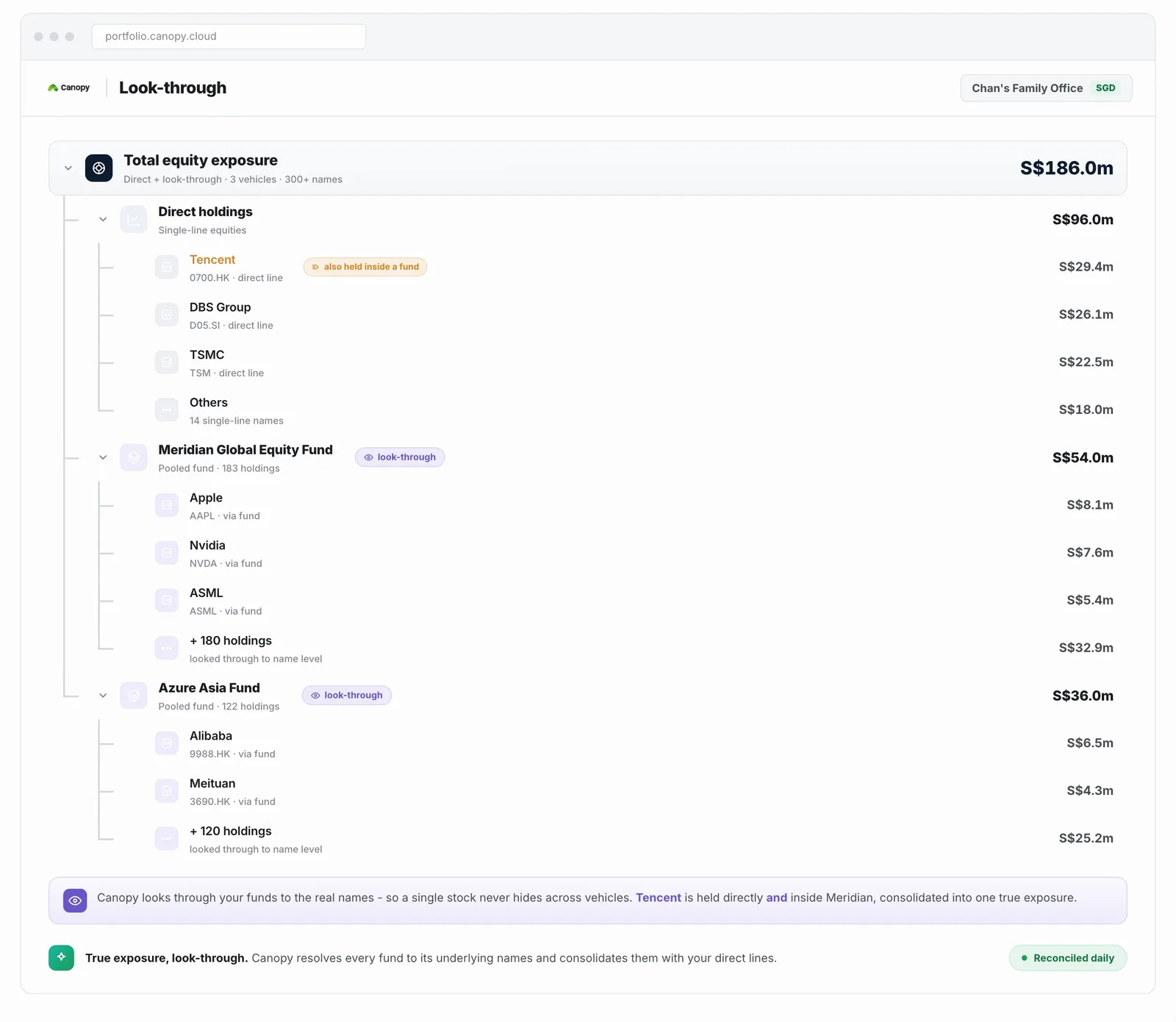1176x1022 pixels.
Task: Select the ASML holding name
Action: click(207, 593)
